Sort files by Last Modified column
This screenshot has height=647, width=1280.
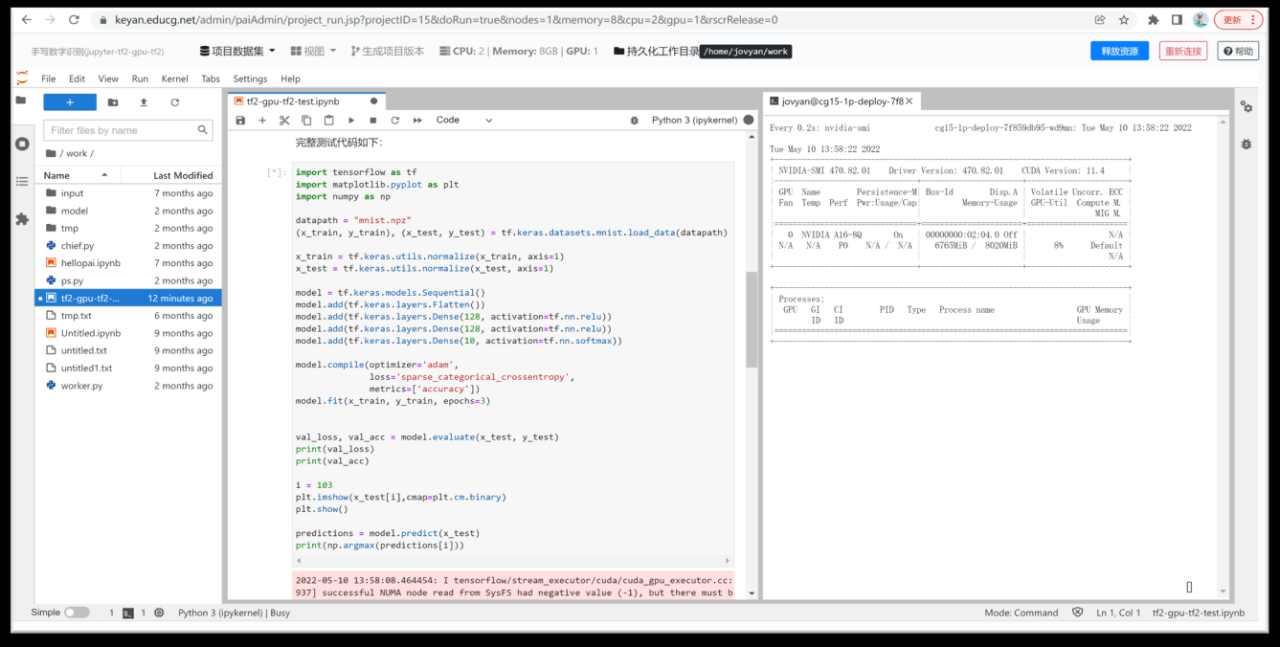pyautogui.click(x=182, y=175)
